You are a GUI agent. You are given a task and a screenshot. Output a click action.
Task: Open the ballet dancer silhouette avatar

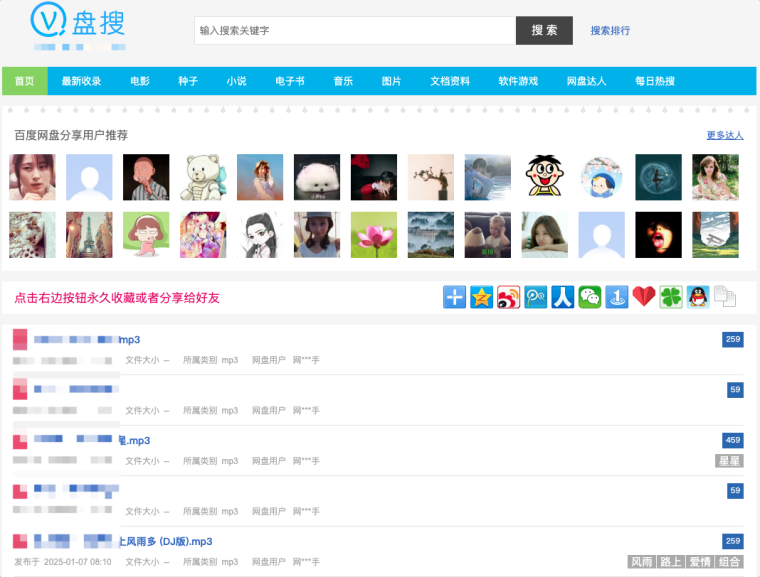click(659, 177)
